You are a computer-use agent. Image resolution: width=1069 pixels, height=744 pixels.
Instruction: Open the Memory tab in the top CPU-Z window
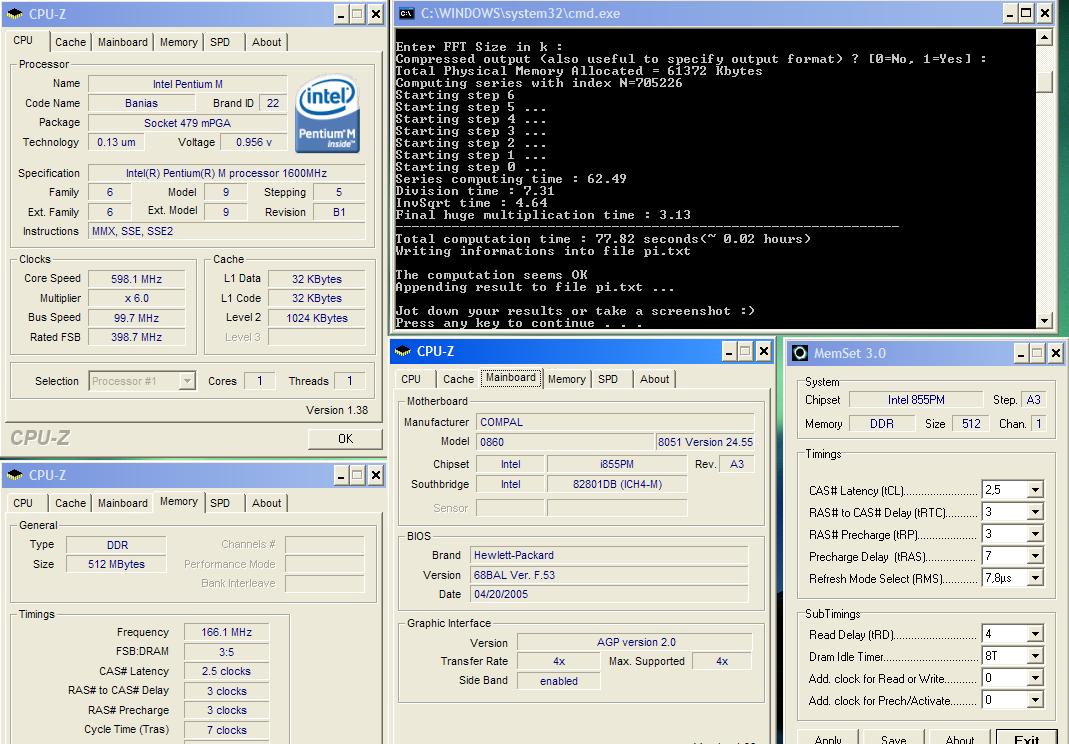coord(179,42)
